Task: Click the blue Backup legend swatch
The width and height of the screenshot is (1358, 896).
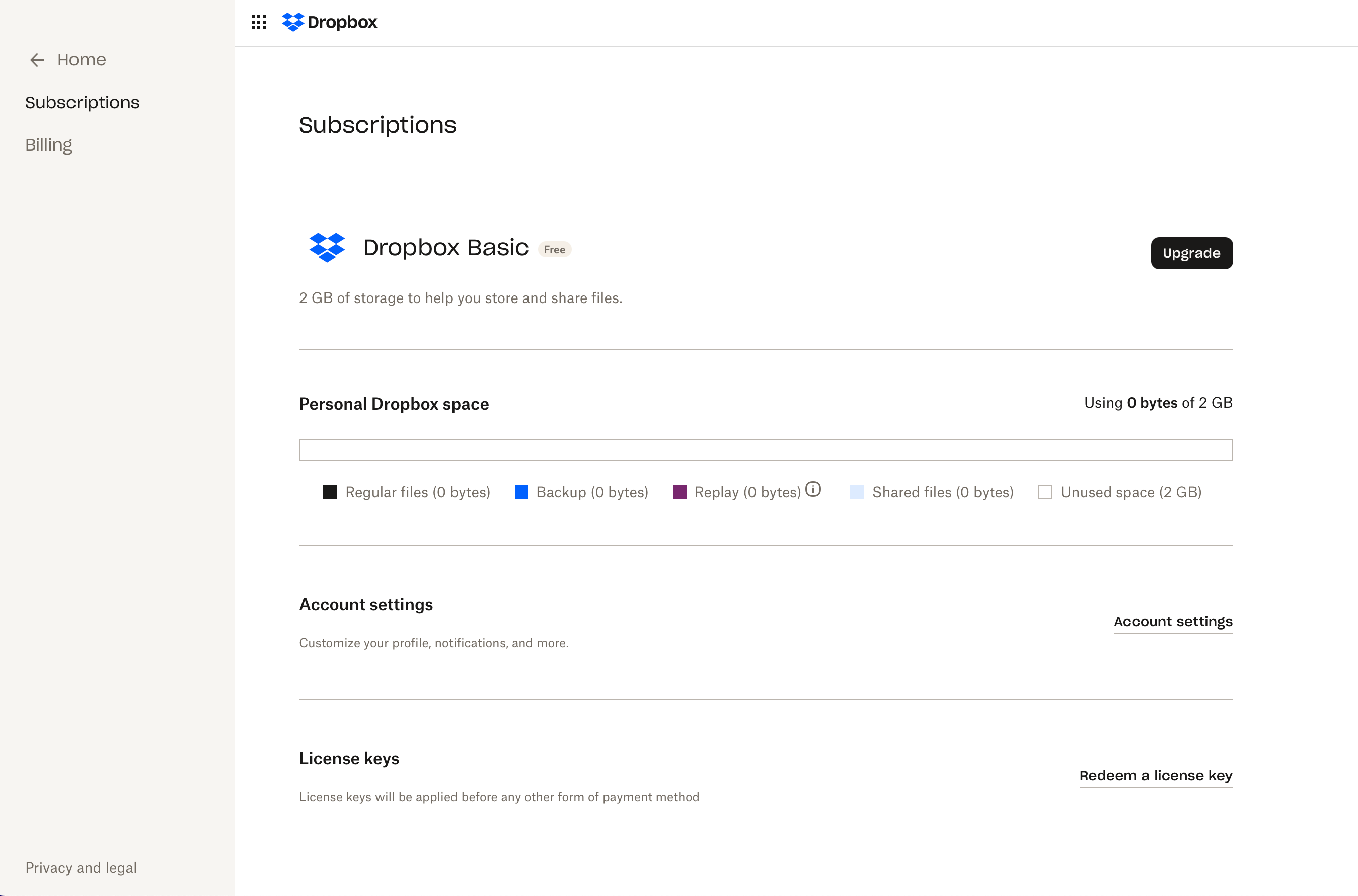Action: point(521,493)
